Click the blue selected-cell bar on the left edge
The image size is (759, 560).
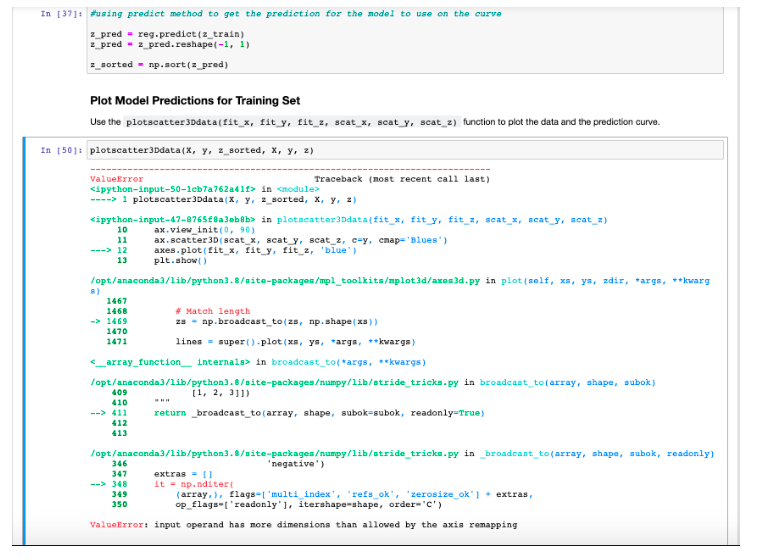pos(24,341)
